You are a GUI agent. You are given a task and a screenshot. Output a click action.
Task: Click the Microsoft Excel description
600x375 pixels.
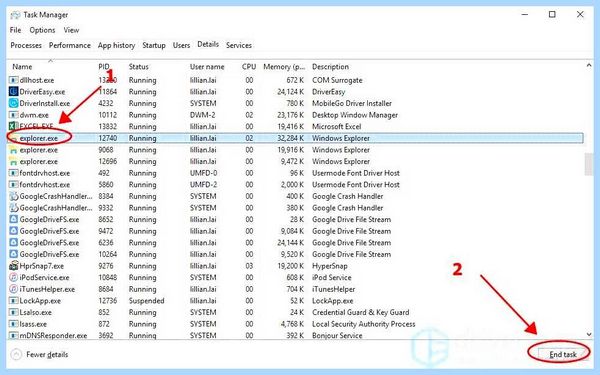(x=336, y=126)
